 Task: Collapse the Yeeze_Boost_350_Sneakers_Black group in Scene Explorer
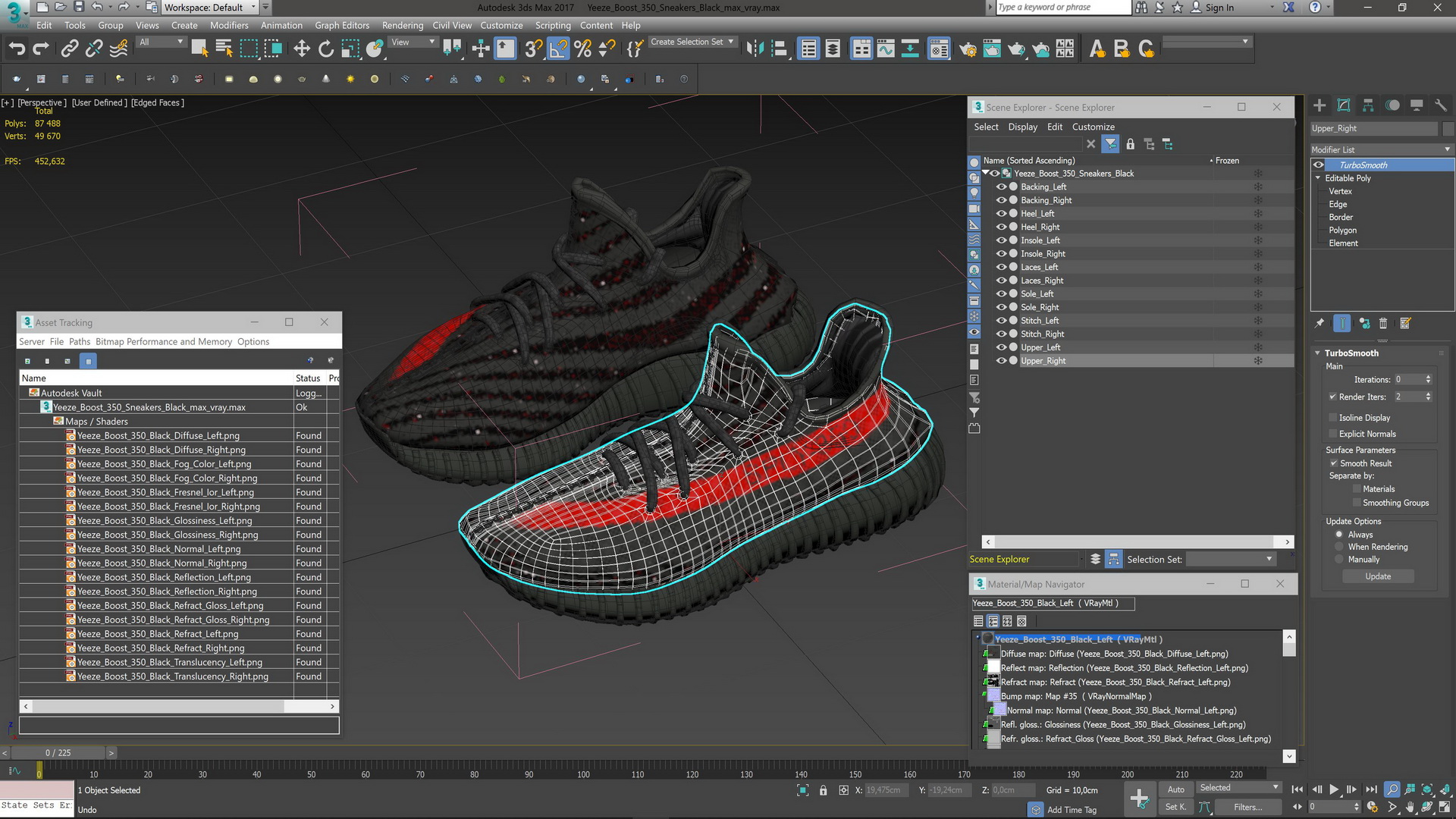pos(985,173)
